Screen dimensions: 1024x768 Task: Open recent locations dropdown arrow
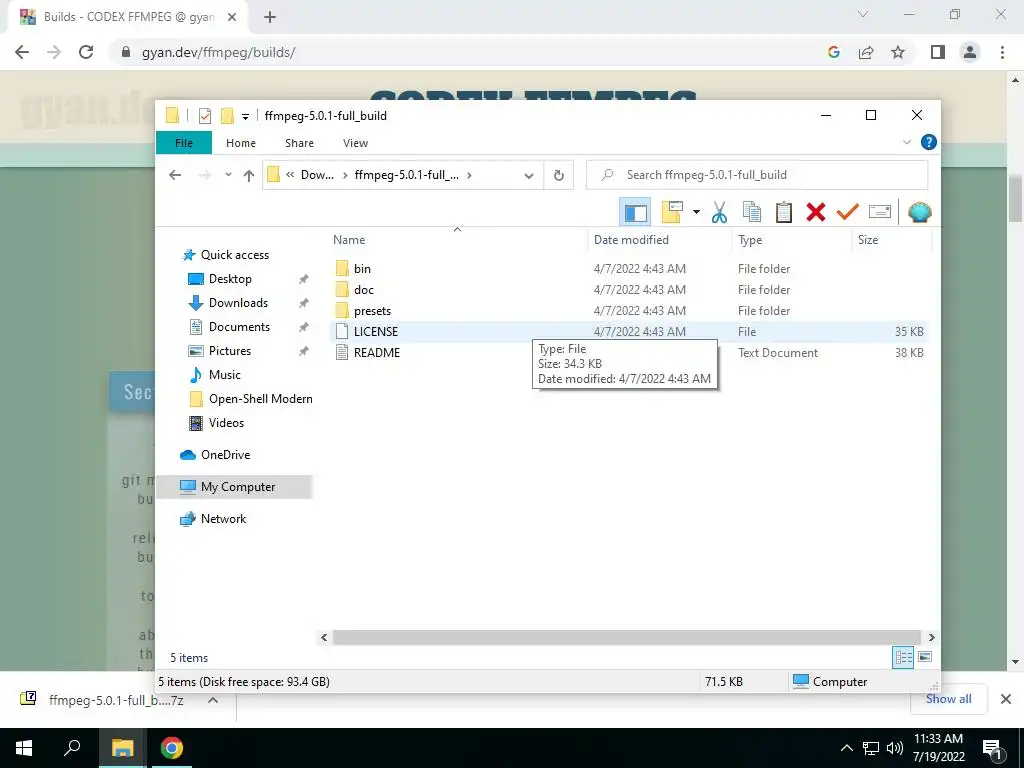point(228,175)
